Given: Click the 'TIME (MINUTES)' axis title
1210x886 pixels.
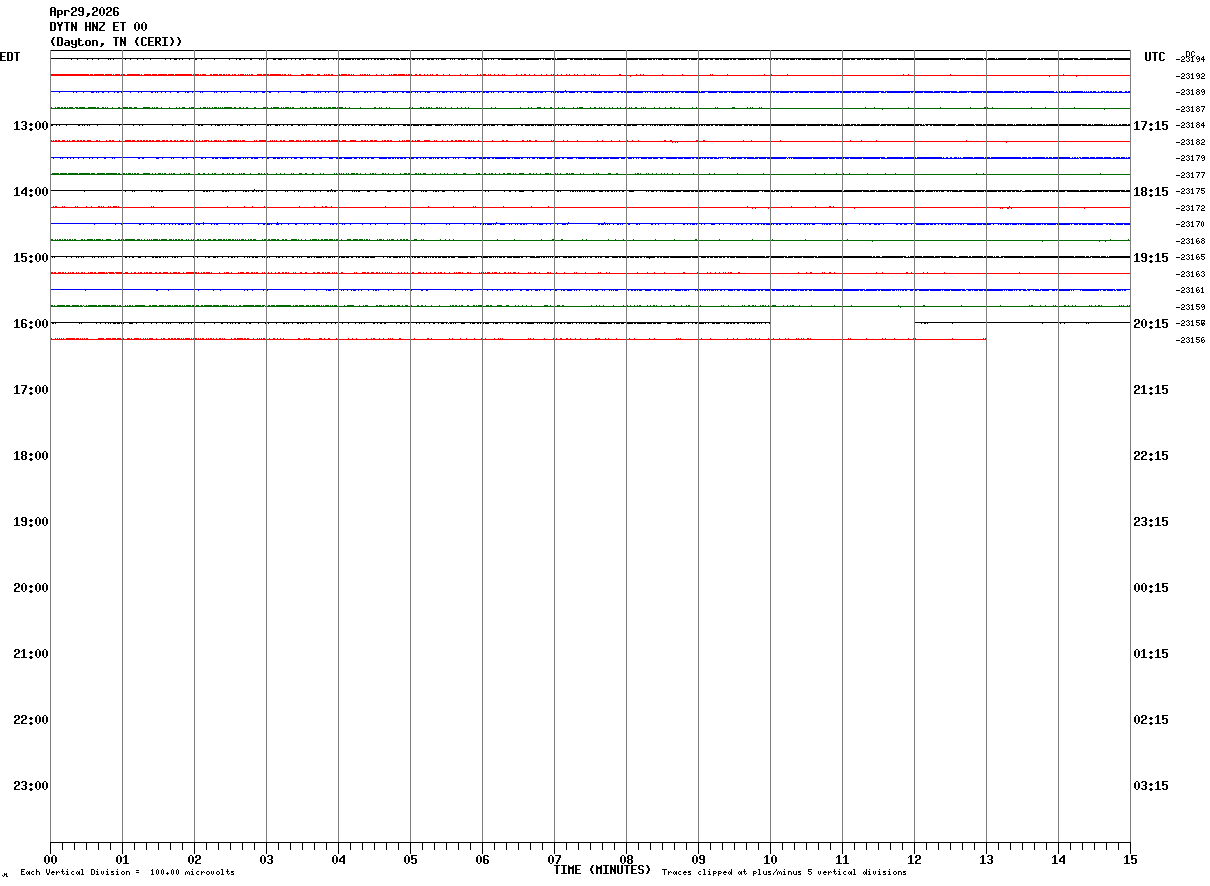Looking at the screenshot, I should coord(602,870).
